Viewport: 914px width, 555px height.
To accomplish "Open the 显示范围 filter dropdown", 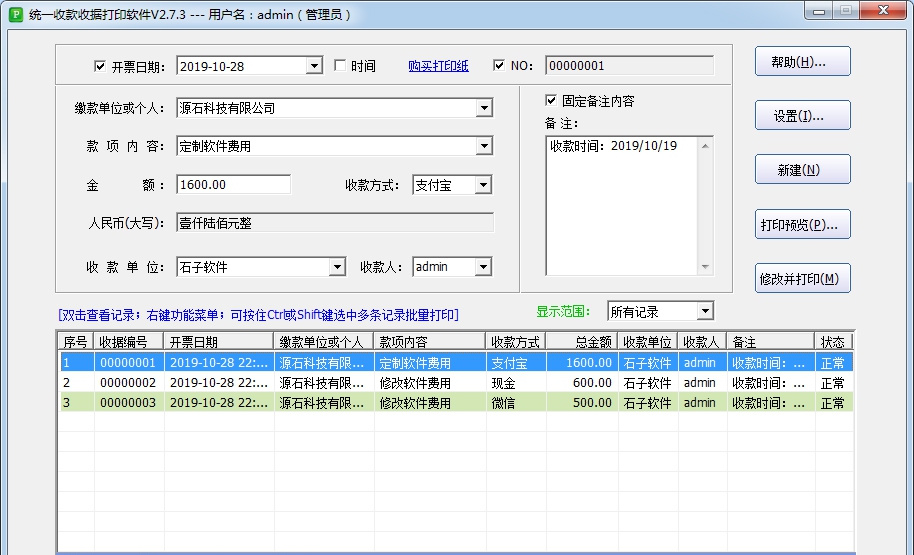I will tap(704, 312).
